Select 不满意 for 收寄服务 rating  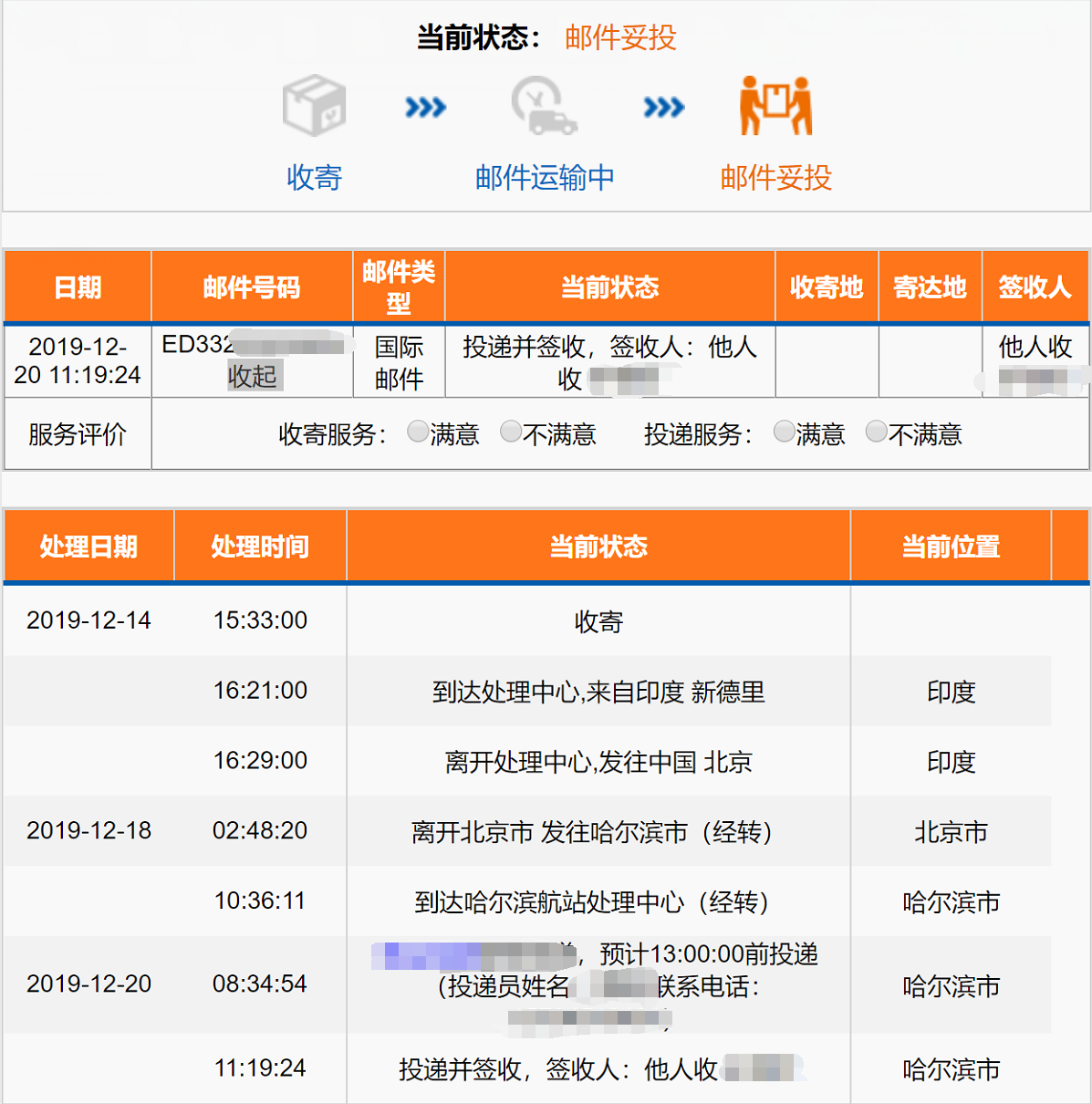coord(510,432)
